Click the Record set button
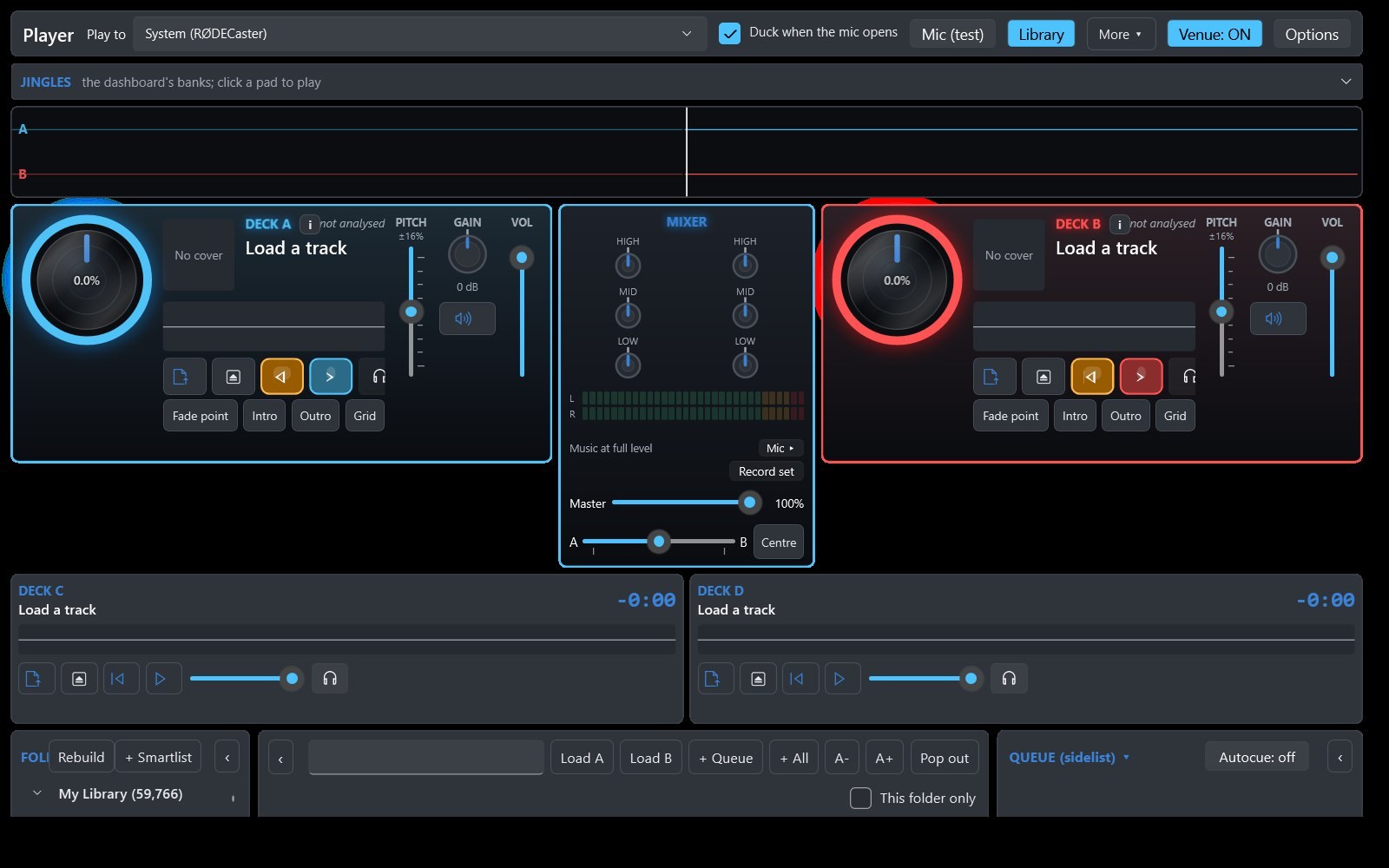 click(x=767, y=471)
